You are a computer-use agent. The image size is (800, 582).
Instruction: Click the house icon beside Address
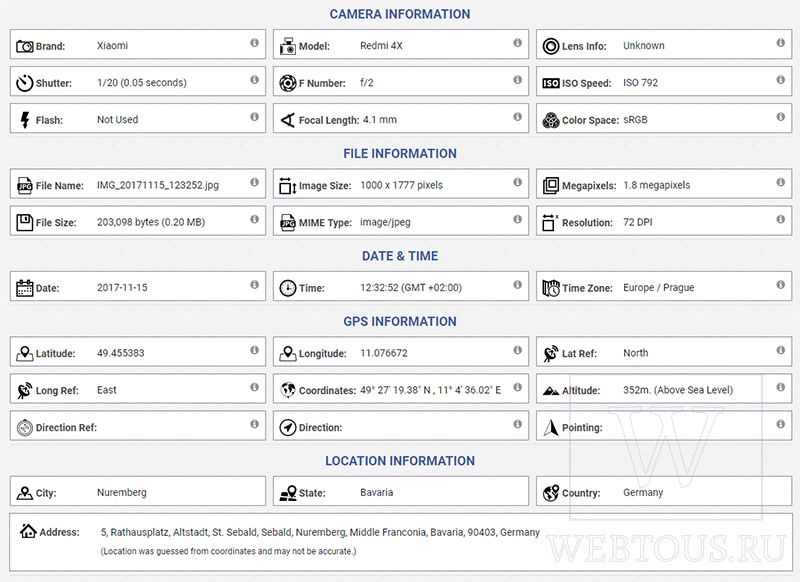coord(28,531)
